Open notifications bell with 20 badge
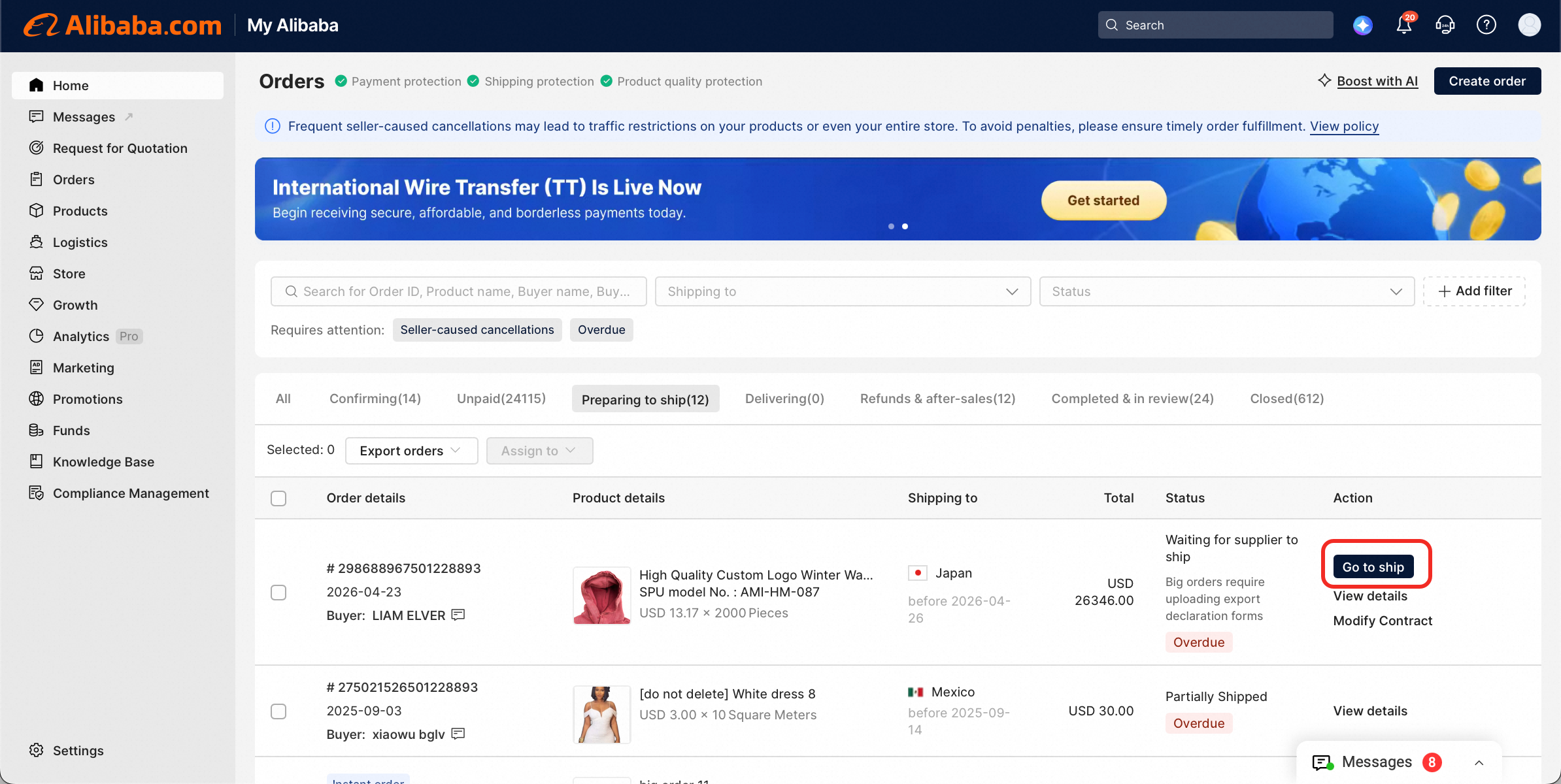The height and width of the screenshot is (784, 1561). 1404,25
